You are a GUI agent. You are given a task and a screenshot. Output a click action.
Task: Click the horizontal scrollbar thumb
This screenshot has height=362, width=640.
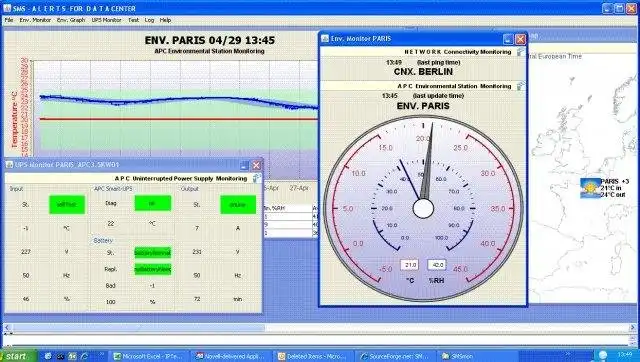pos(138,327)
